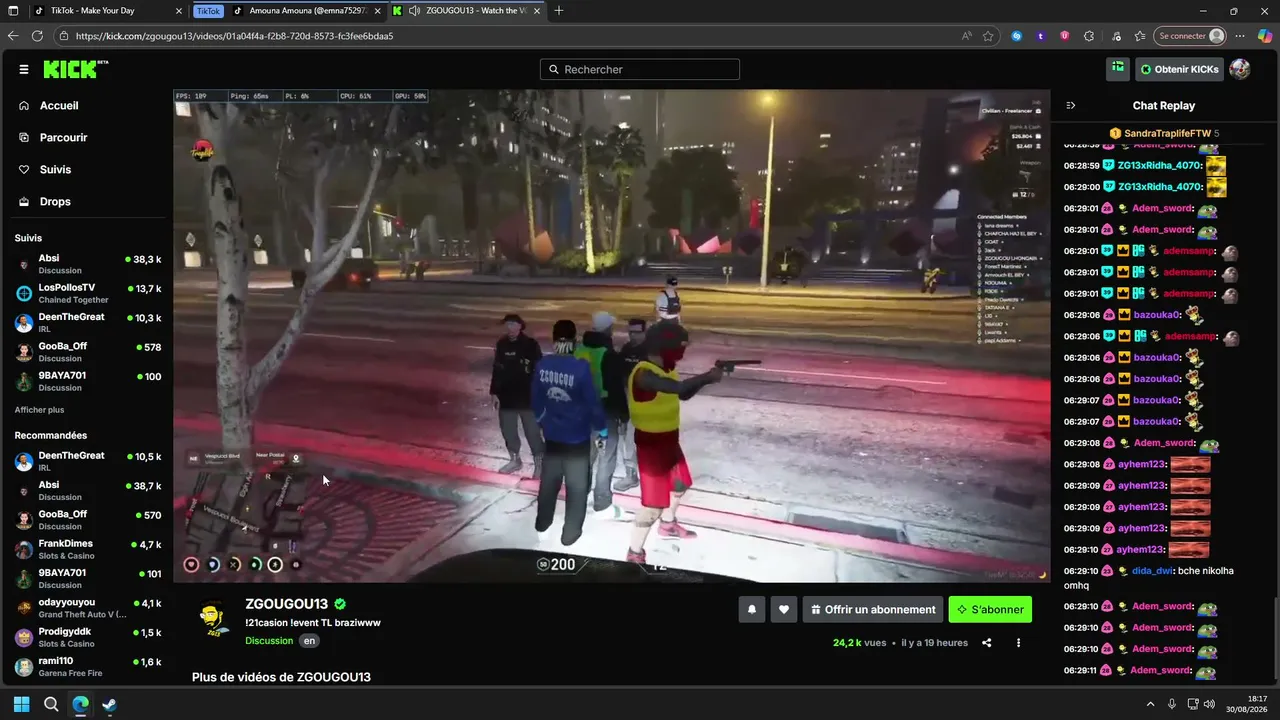This screenshot has height=720, width=1280.
Task: Click the browser address bar URL
Action: click(x=235, y=36)
